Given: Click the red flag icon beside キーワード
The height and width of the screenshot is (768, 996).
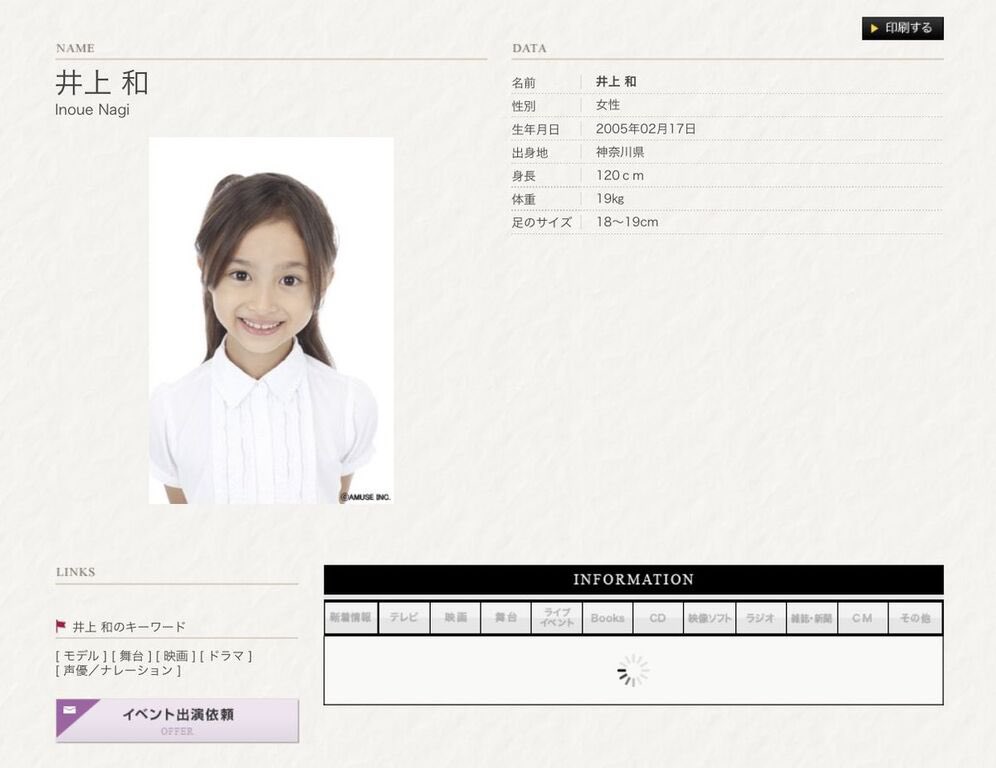Looking at the screenshot, I should 61,626.
